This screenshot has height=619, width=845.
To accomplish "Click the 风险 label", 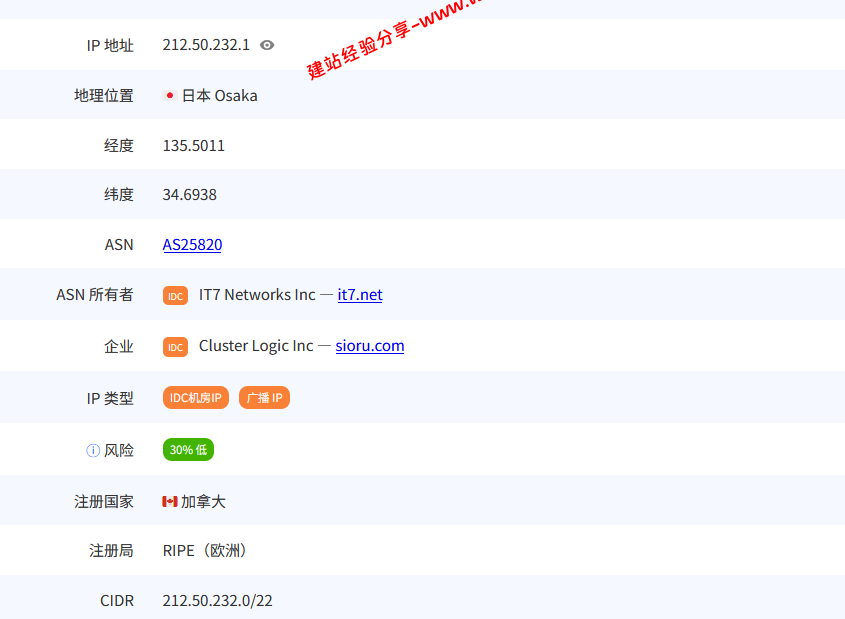I will (119, 450).
